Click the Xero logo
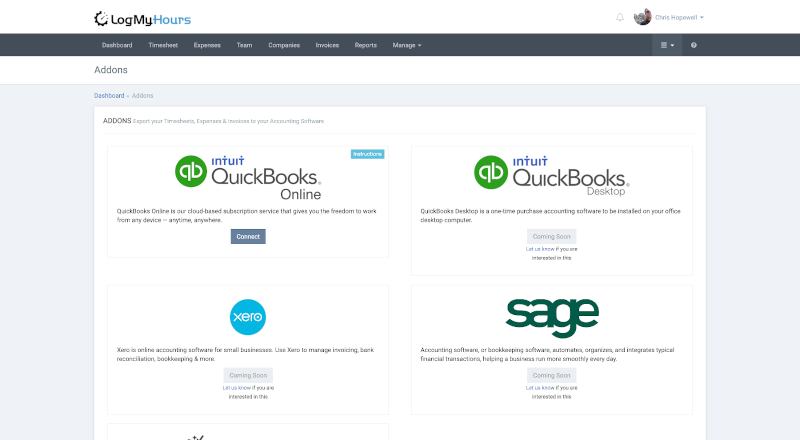This screenshot has width=800, height=440. pyautogui.click(x=247, y=316)
